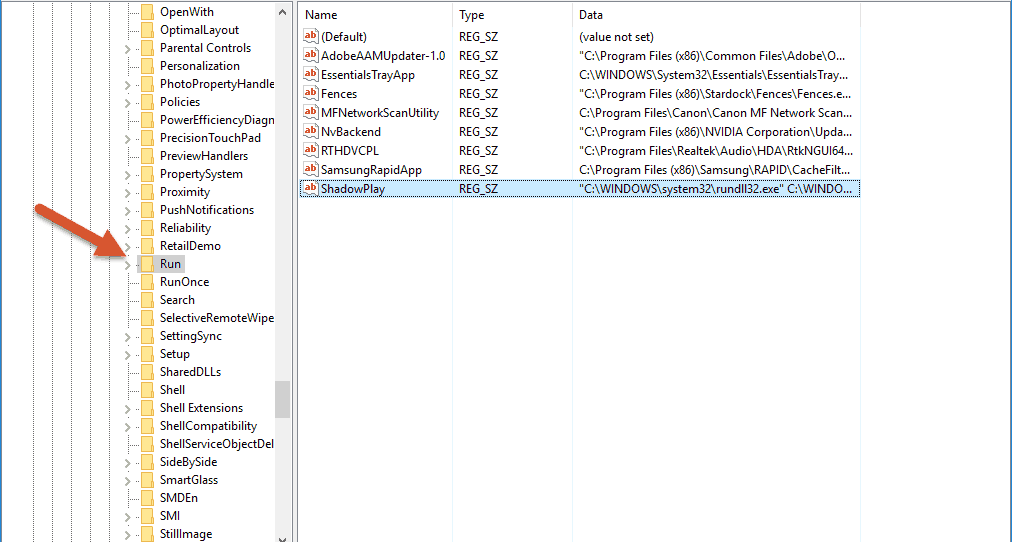Click the tree pane scrollbar thumb
Image resolution: width=1012 pixels, height=542 pixels.
point(283,399)
